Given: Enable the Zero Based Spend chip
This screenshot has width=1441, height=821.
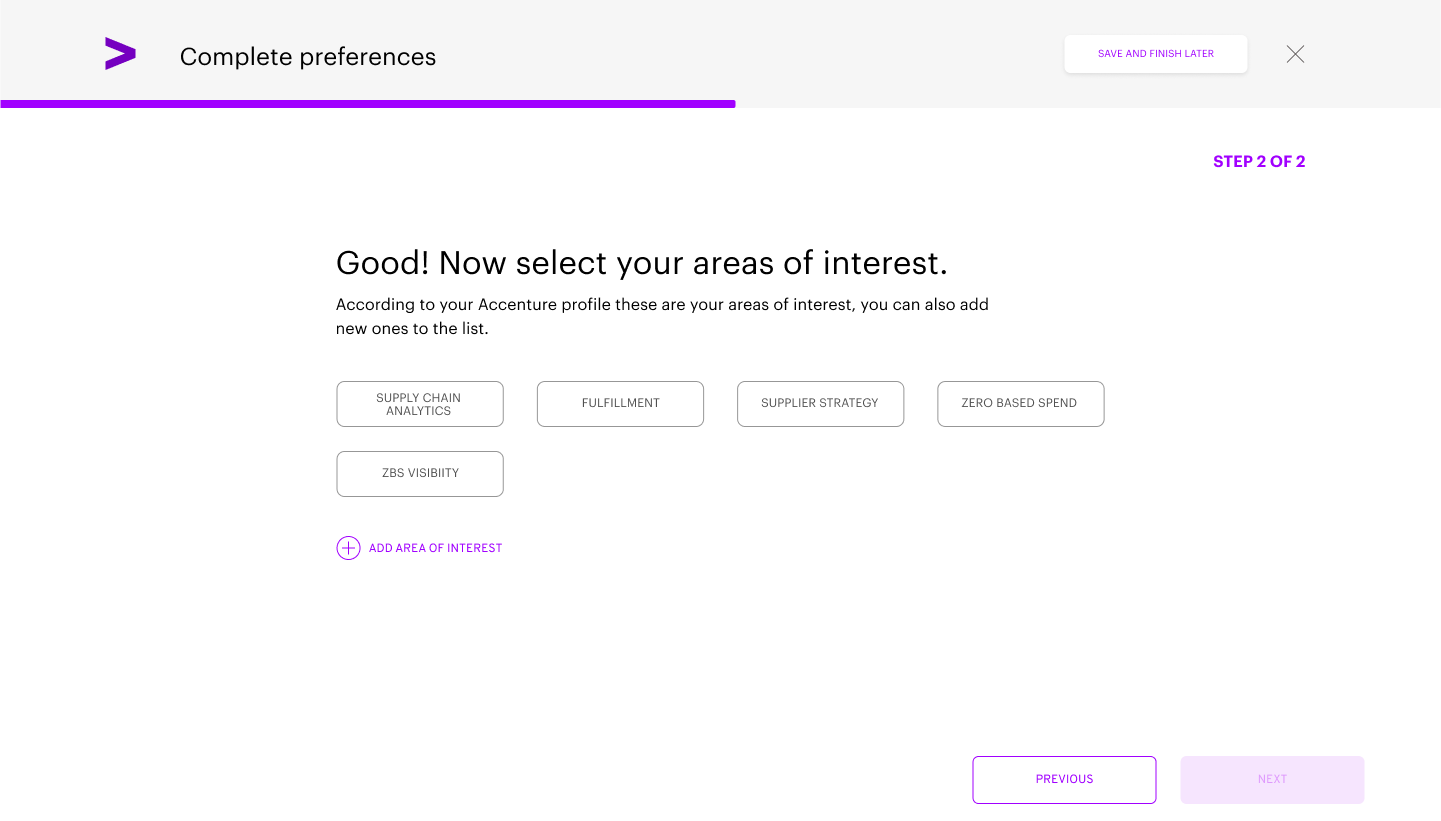Looking at the screenshot, I should [x=1020, y=404].
